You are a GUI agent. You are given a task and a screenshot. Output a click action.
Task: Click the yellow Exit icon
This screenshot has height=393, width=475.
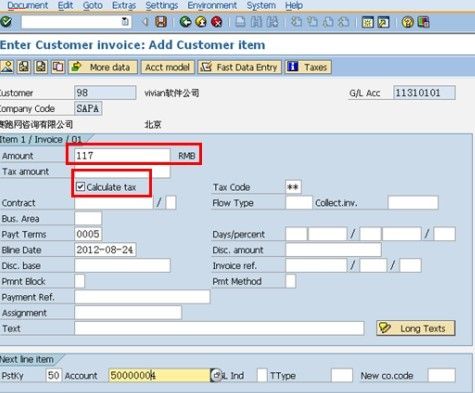[x=201, y=22]
